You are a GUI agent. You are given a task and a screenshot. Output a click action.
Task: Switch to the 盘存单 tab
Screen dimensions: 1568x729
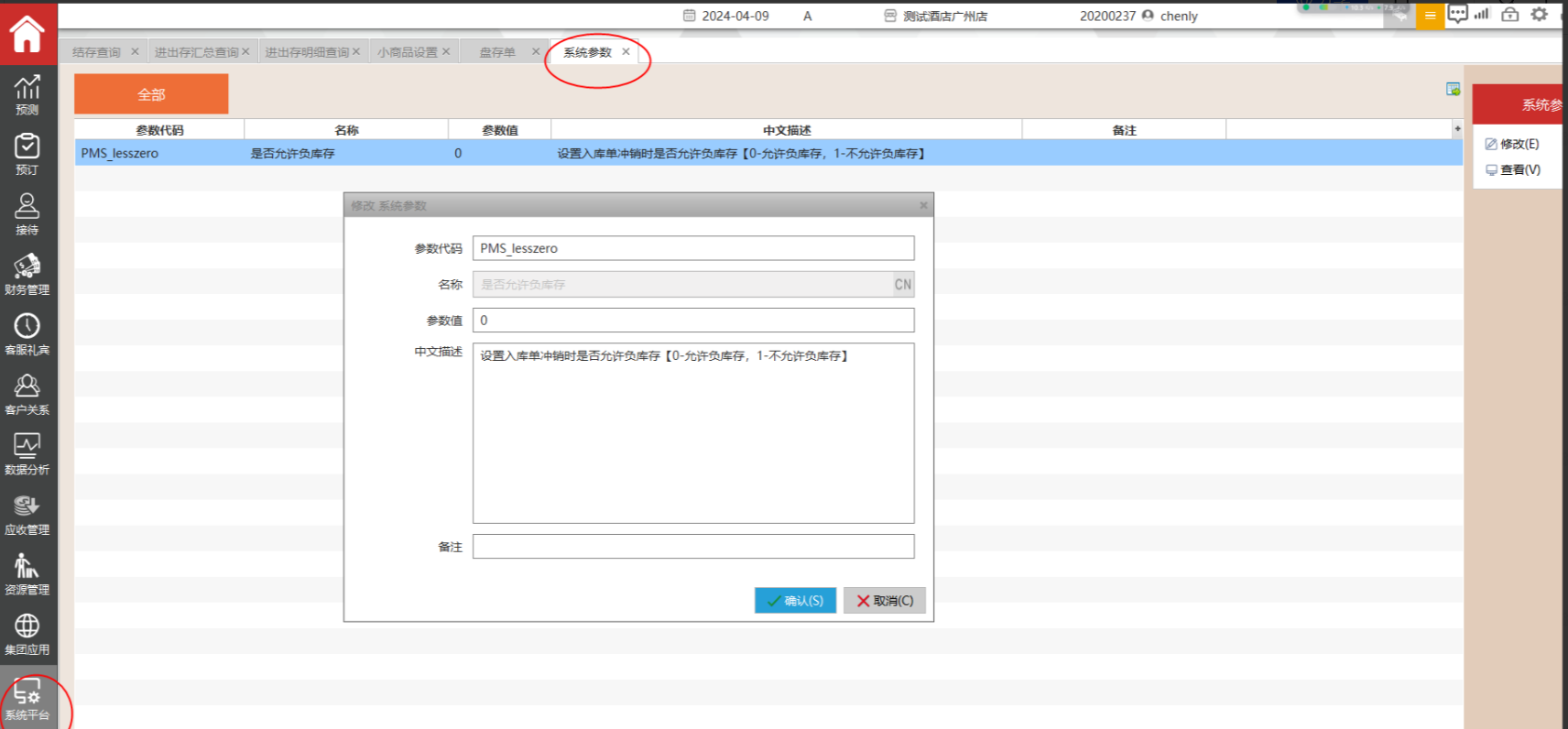[497, 52]
